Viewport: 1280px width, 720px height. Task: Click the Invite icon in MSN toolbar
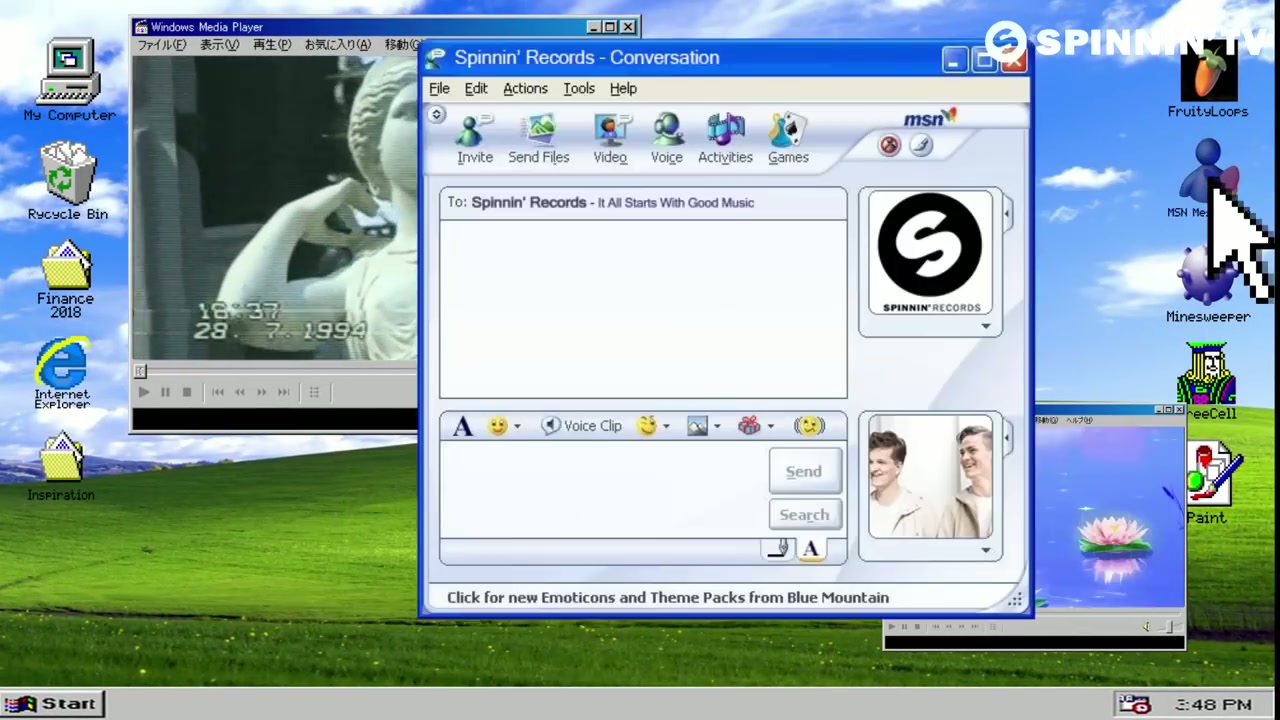click(474, 139)
